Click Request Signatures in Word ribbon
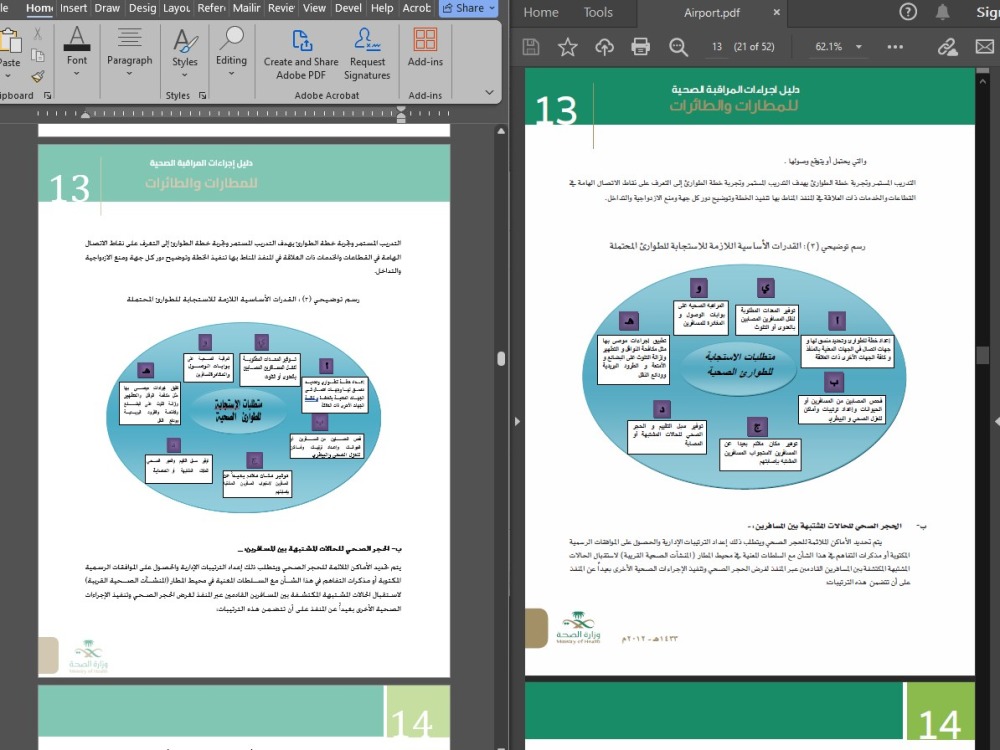 click(x=367, y=55)
